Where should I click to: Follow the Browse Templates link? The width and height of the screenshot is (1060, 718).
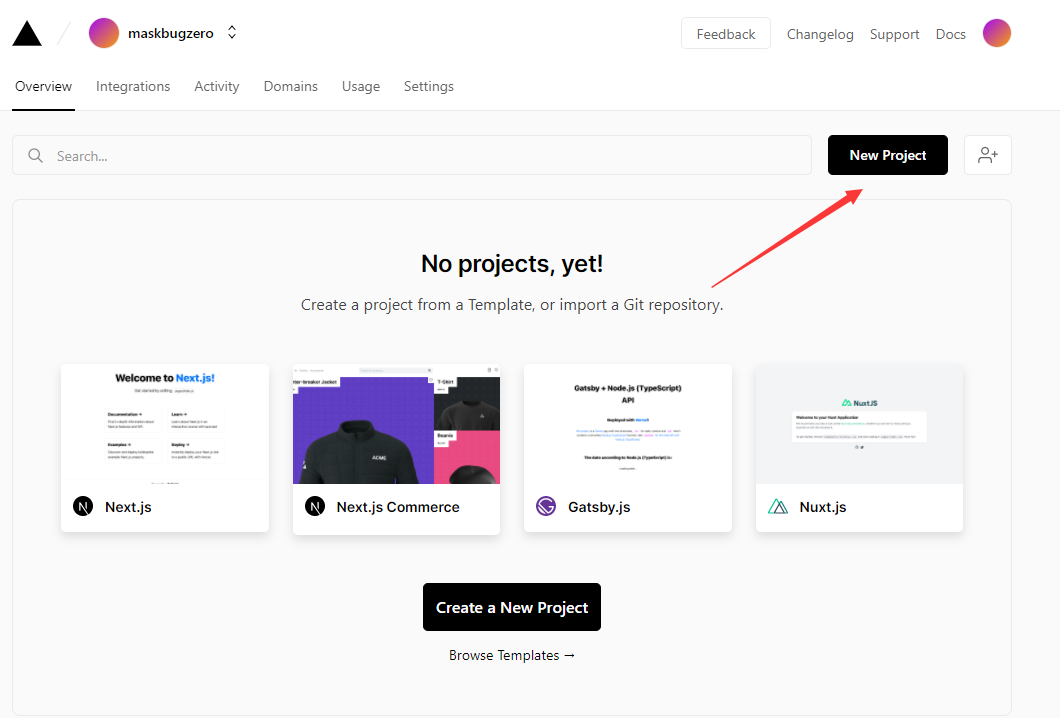click(512, 655)
